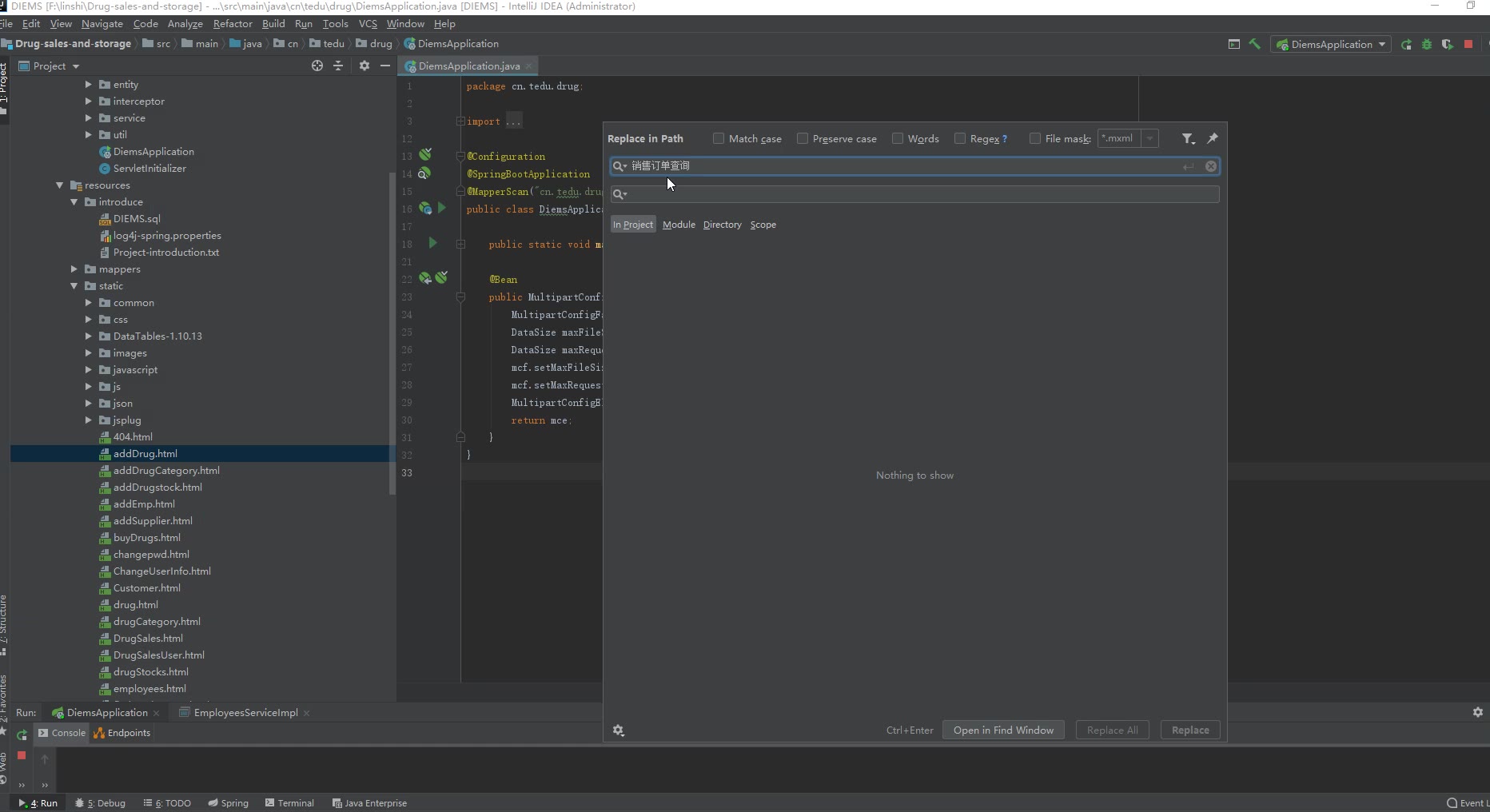Click the locate target icon in Project panel
Viewport: 1490px width, 812px height.
coord(317,66)
